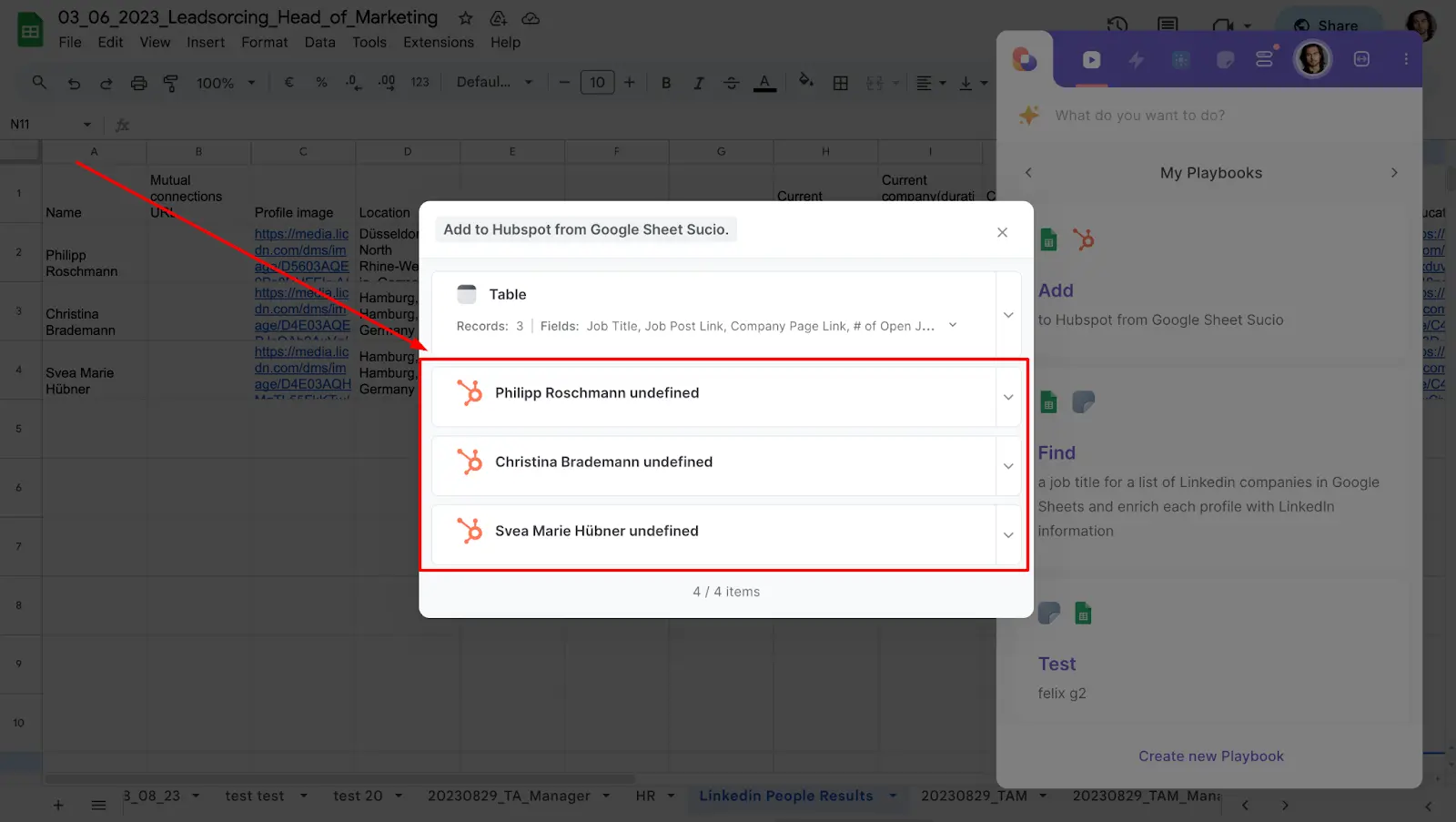
Task: Toggle strikethrough formatting
Action: pos(731,83)
